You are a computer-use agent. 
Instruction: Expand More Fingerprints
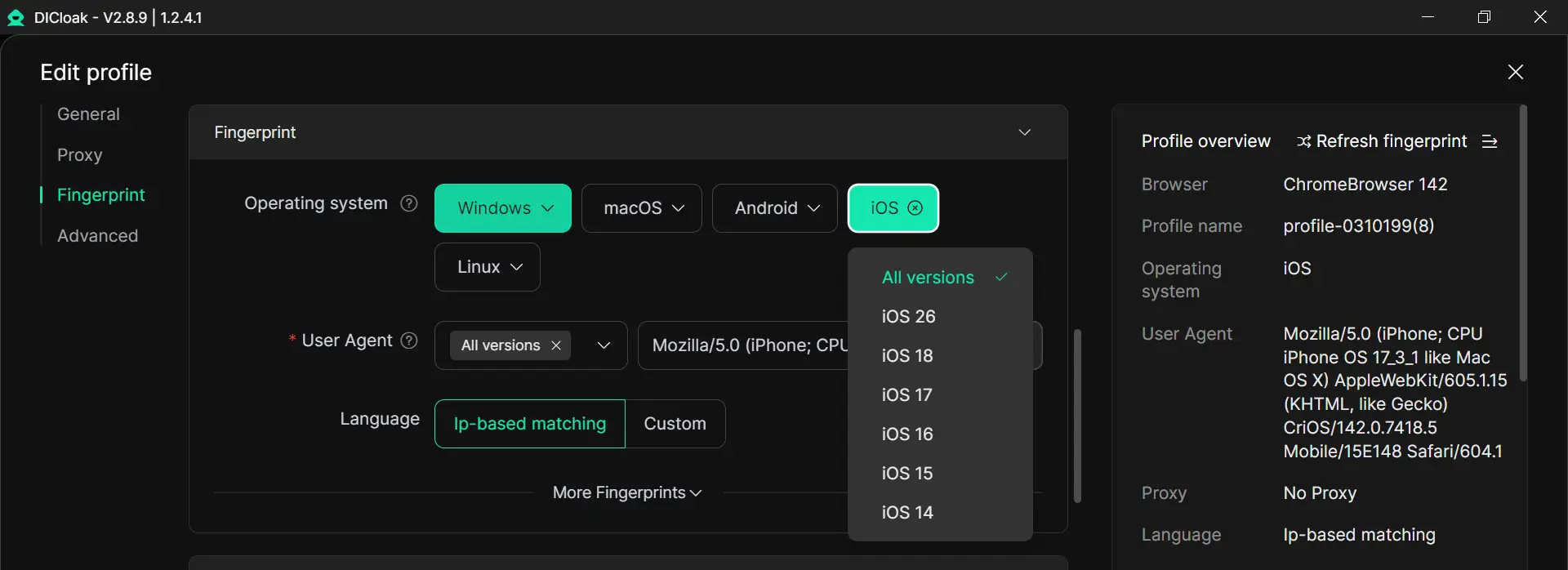pos(626,493)
